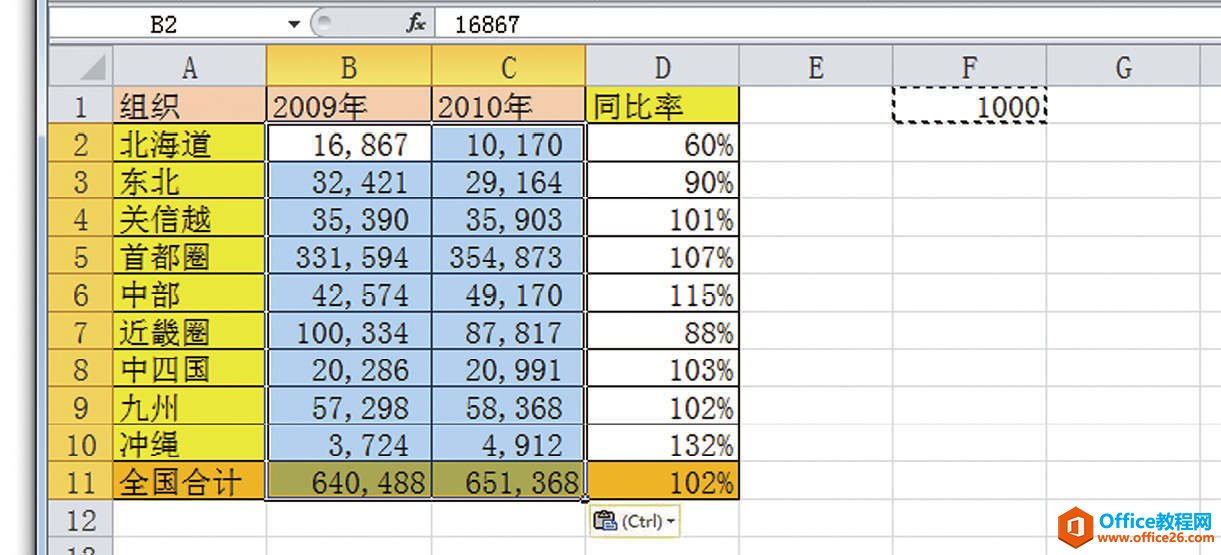Click the header cell 2009年
The image size is (1221, 555).
coord(349,106)
